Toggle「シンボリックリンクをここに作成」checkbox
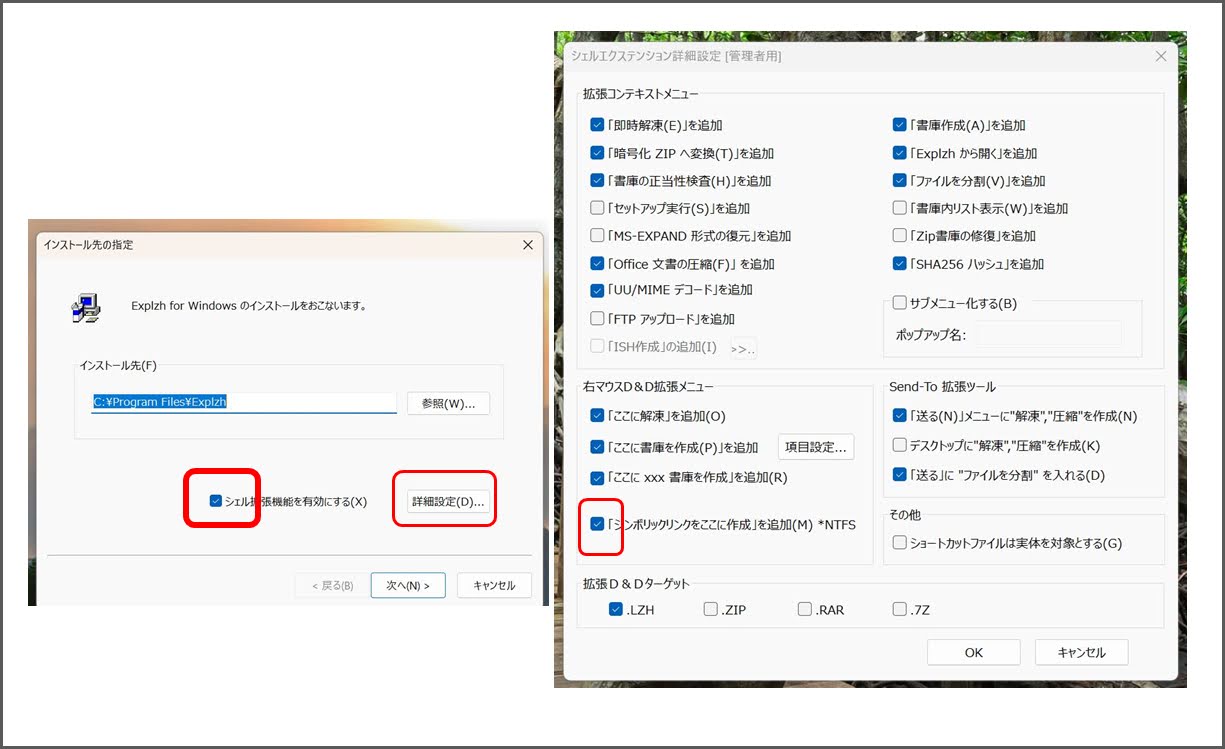This screenshot has height=749, width=1225. coord(598,524)
